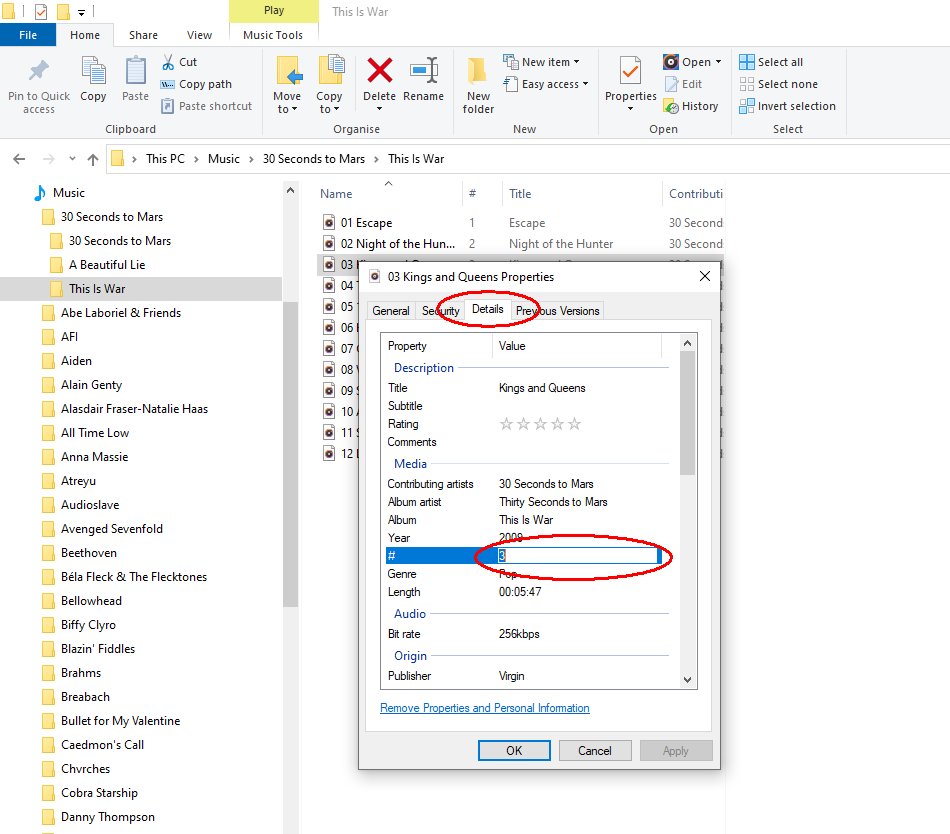Close the Properties dialog
This screenshot has height=834, width=950.
click(x=705, y=276)
